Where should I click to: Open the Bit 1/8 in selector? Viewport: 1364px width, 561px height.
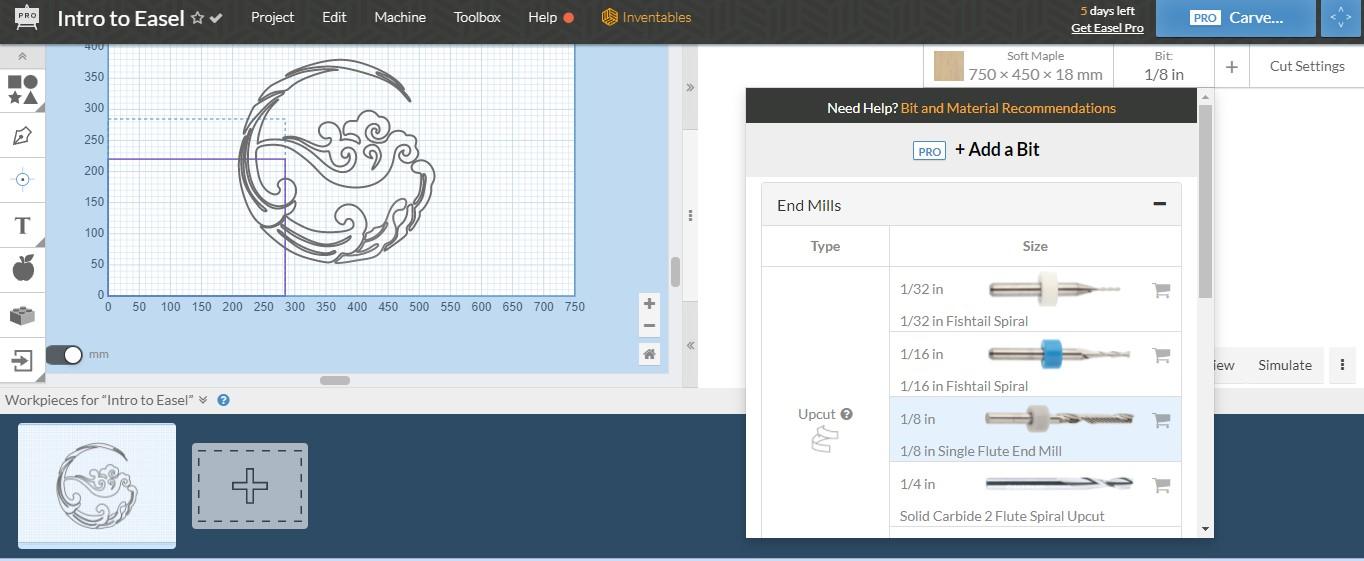pos(1163,67)
